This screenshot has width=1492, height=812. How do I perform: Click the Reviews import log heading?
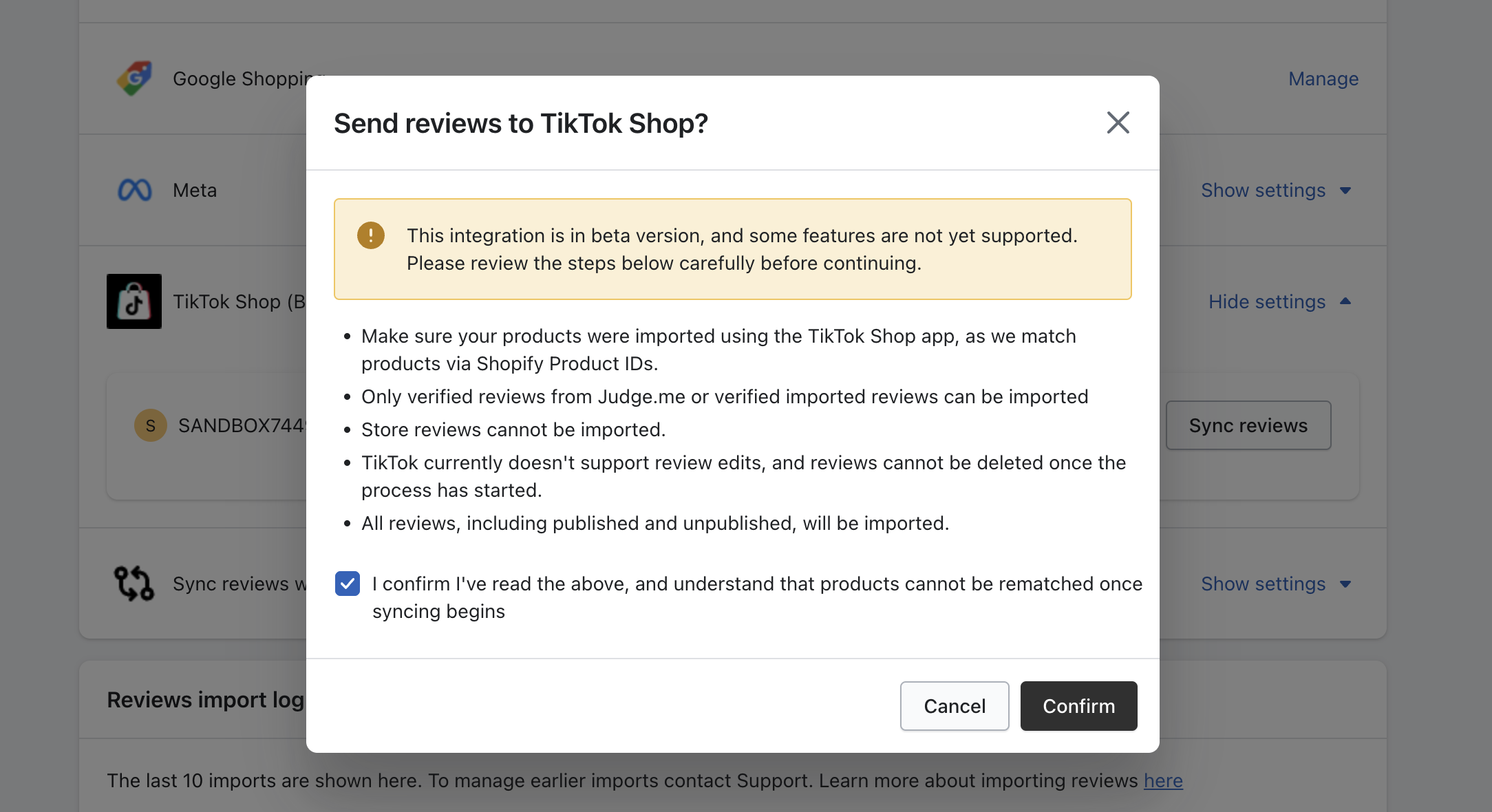coord(205,699)
